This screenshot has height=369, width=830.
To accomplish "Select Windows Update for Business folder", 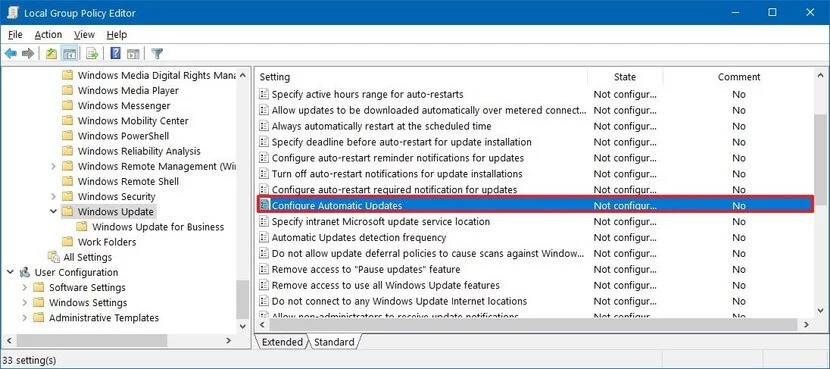I will pos(158,227).
